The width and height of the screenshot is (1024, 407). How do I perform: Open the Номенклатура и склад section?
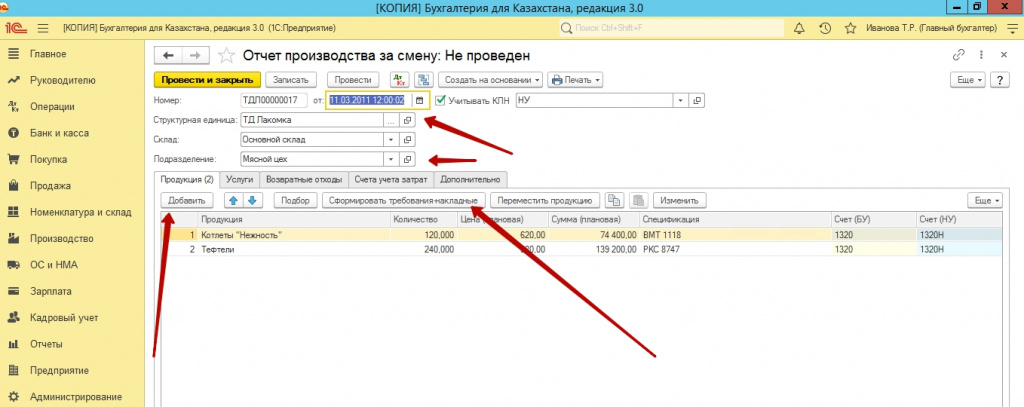(x=80, y=212)
